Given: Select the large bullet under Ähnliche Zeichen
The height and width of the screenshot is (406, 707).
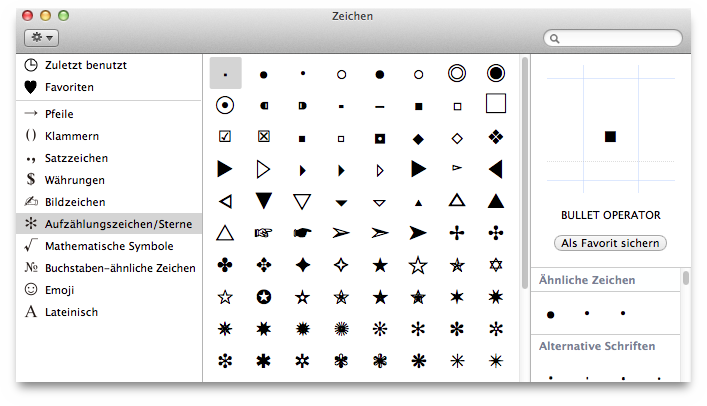Looking at the screenshot, I should point(550,315).
